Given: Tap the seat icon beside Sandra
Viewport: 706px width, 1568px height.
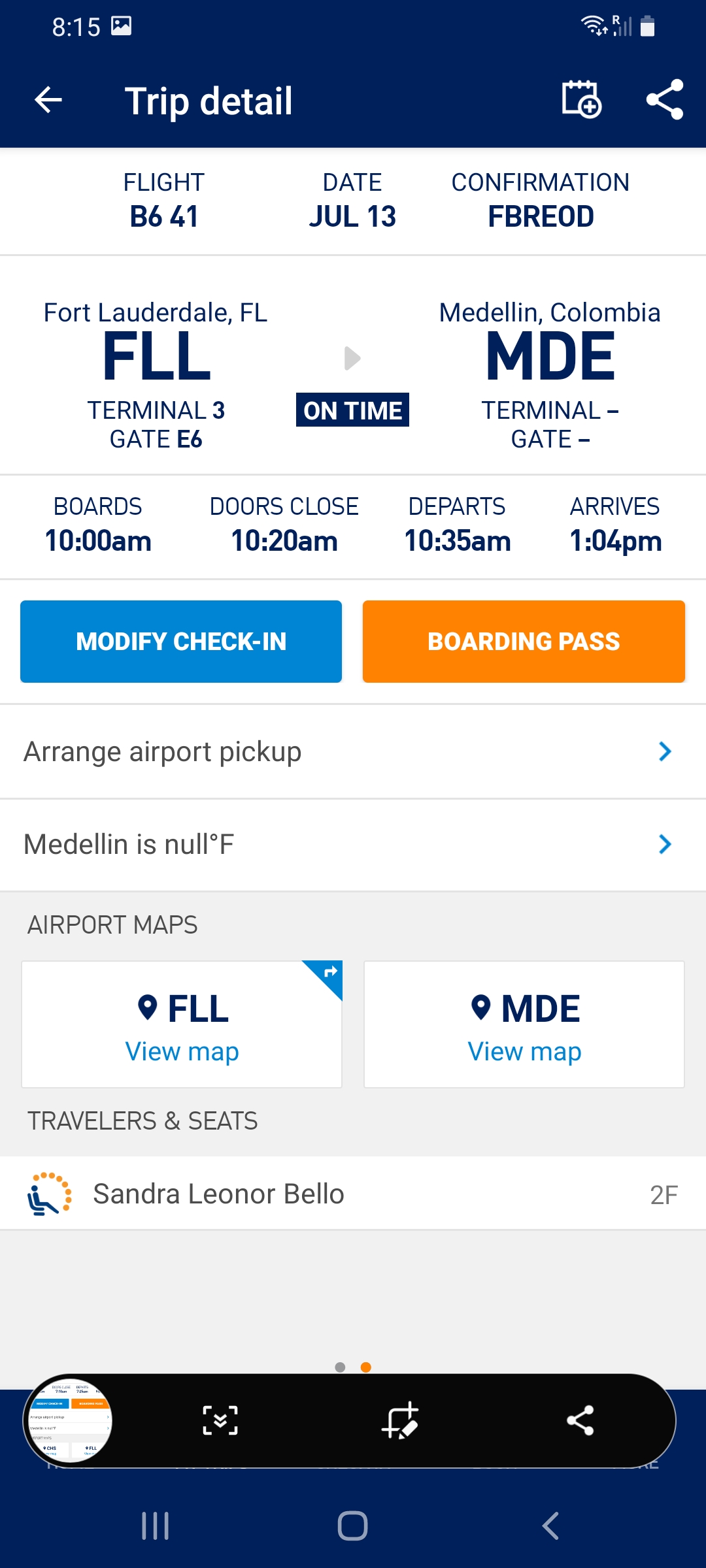Looking at the screenshot, I should [50, 1194].
